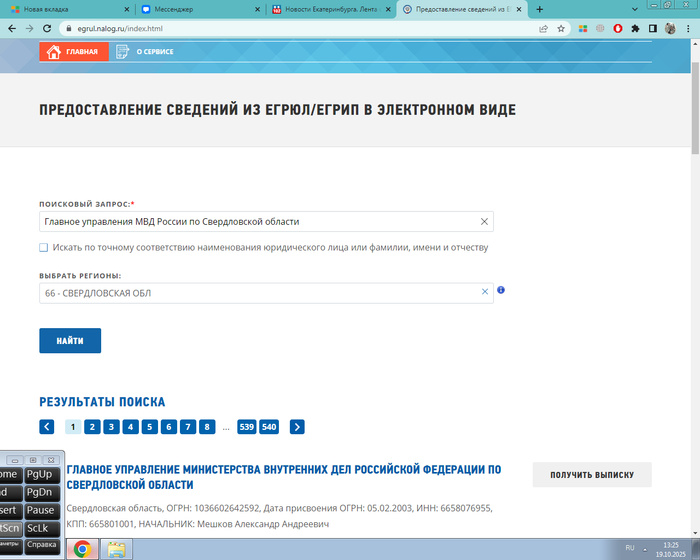Clear the selected region 66 with X

pos(485,292)
